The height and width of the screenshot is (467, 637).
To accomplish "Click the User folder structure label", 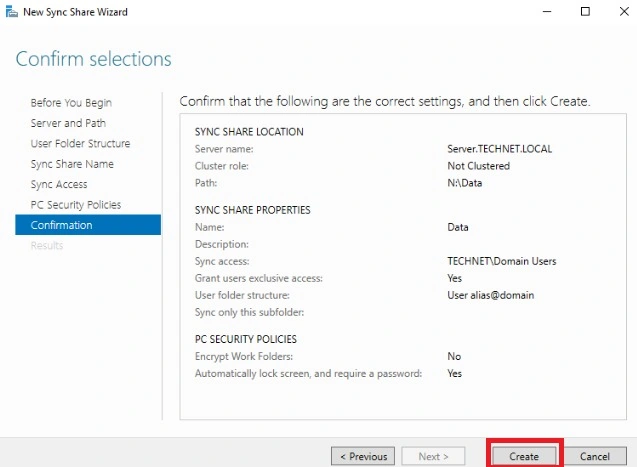I will pos(242,295).
